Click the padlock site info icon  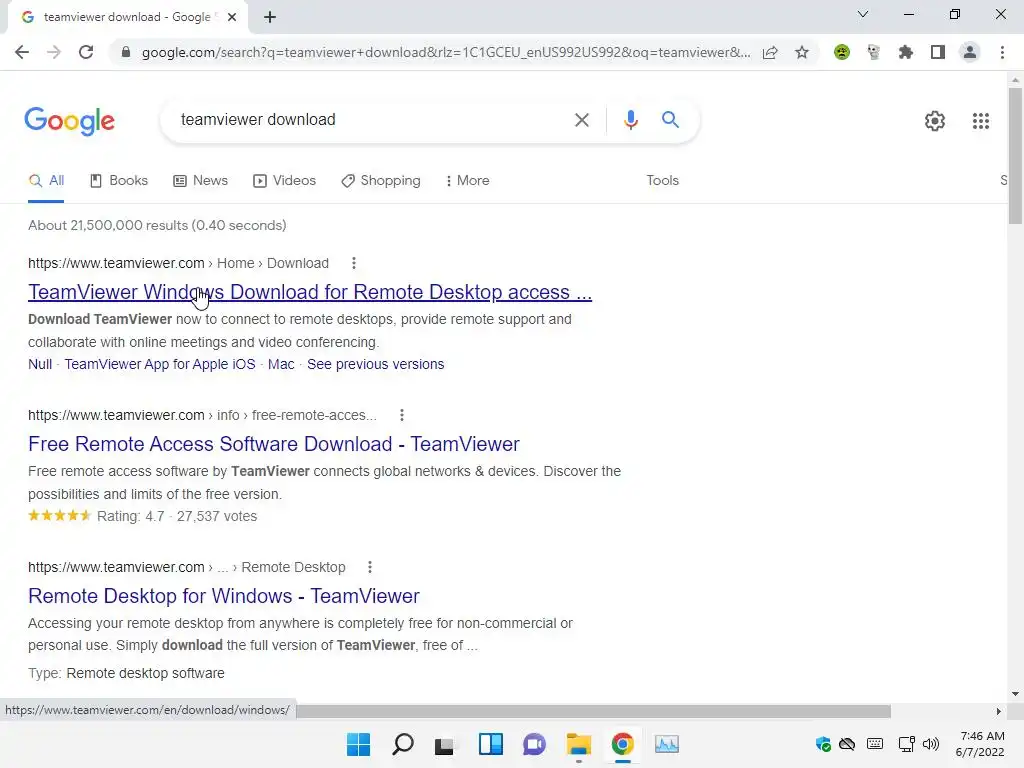126,52
